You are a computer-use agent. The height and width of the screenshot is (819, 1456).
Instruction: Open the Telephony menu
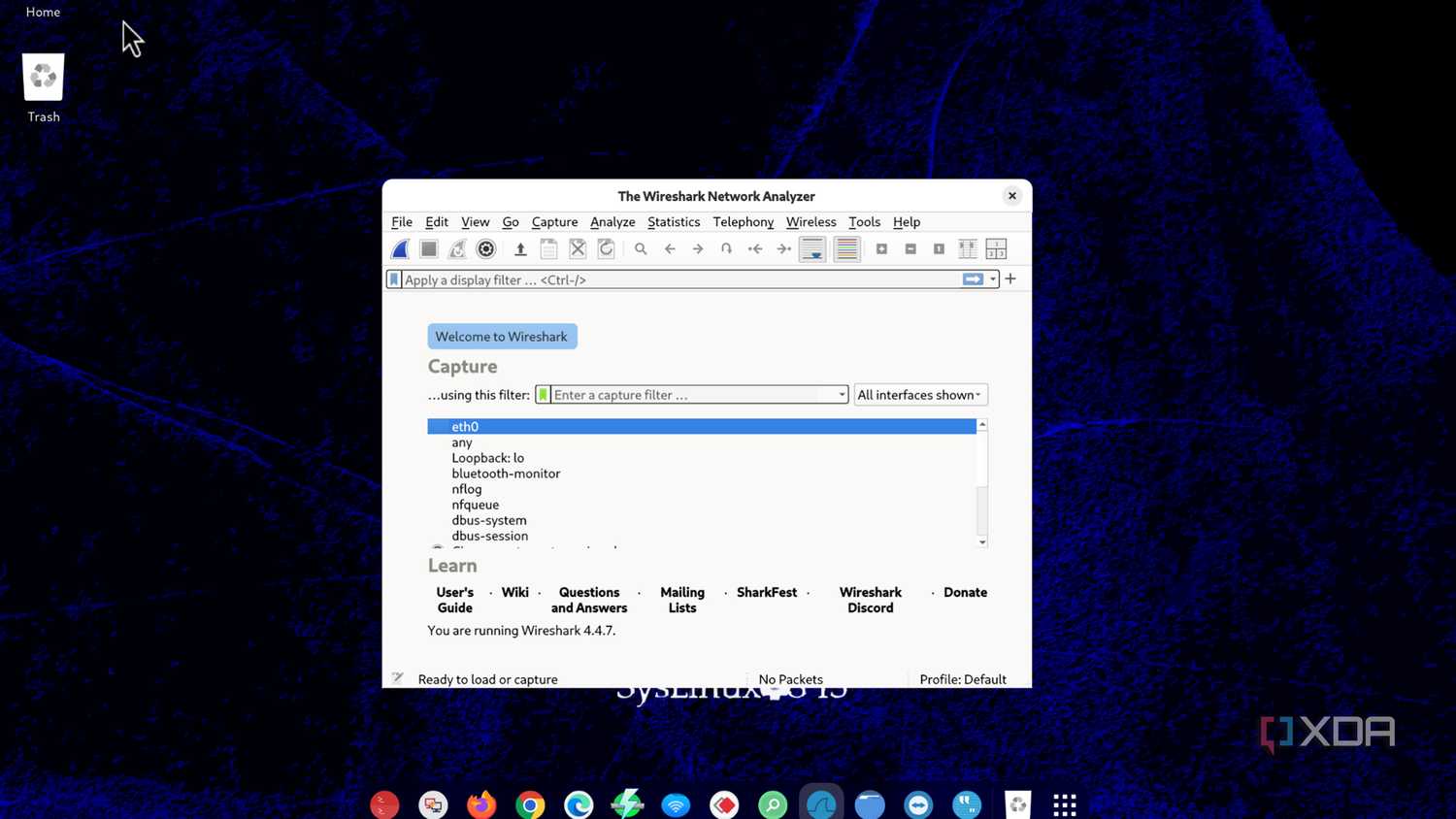(744, 222)
